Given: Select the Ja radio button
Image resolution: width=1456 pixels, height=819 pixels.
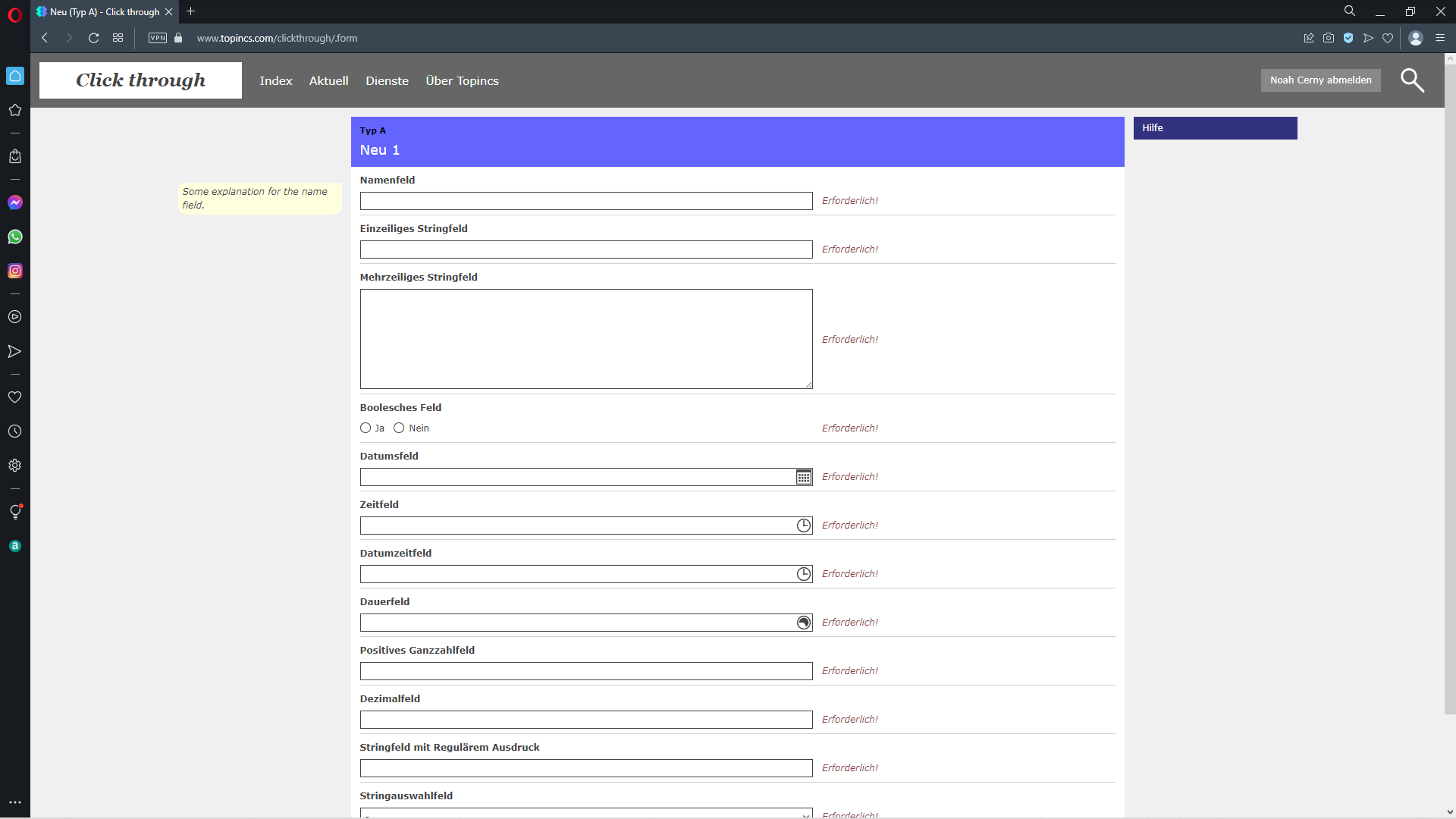Looking at the screenshot, I should (x=366, y=428).
